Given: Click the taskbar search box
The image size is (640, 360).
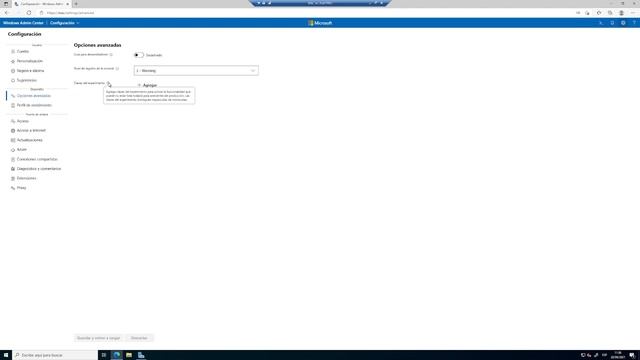Looking at the screenshot, I should (x=55, y=355).
